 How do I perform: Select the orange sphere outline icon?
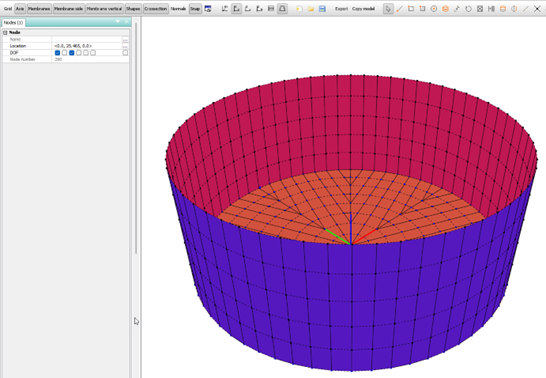point(514,9)
